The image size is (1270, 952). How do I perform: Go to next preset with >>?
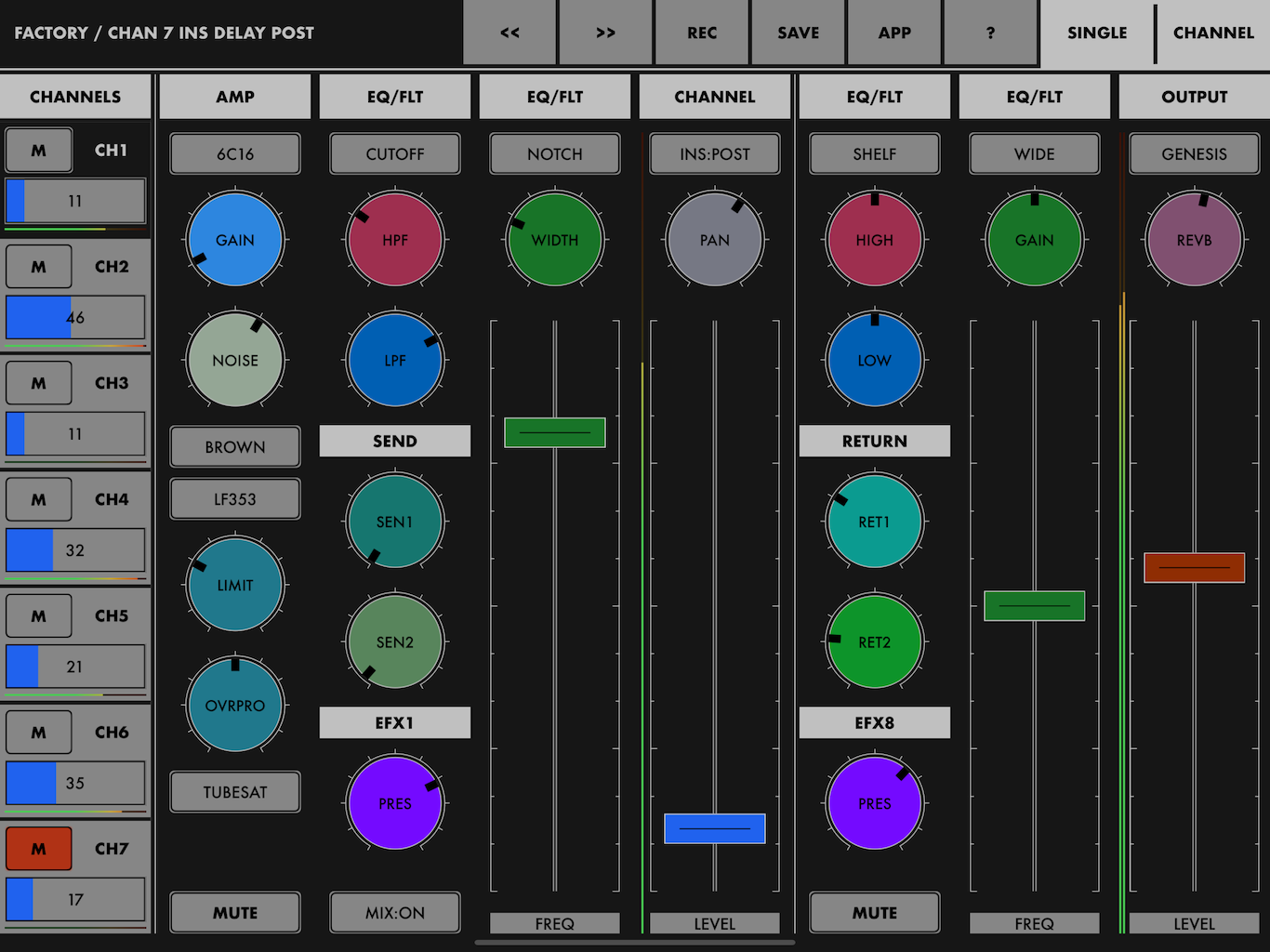point(605,33)
